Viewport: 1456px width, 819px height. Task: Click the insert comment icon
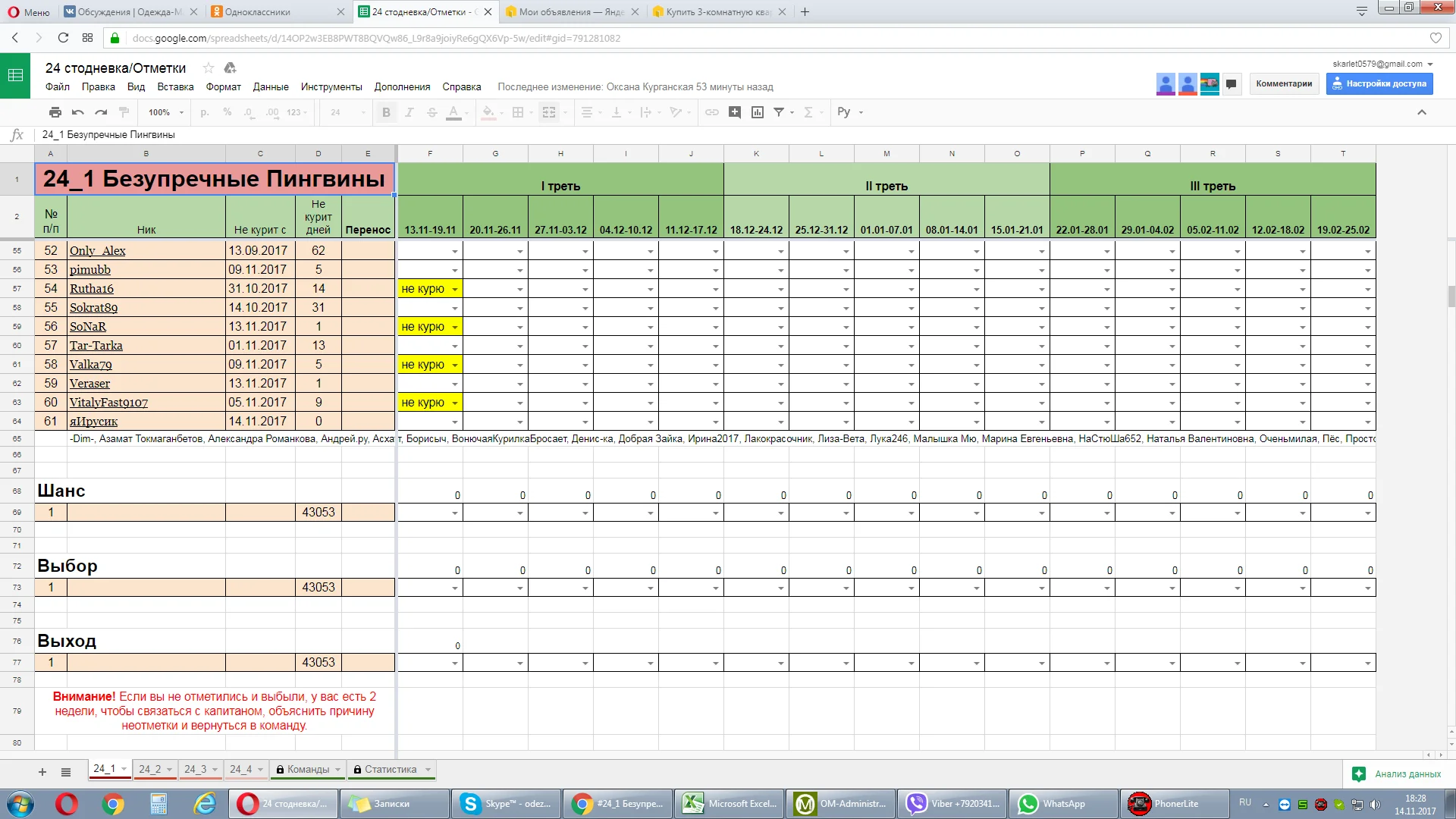pos(734,112)
